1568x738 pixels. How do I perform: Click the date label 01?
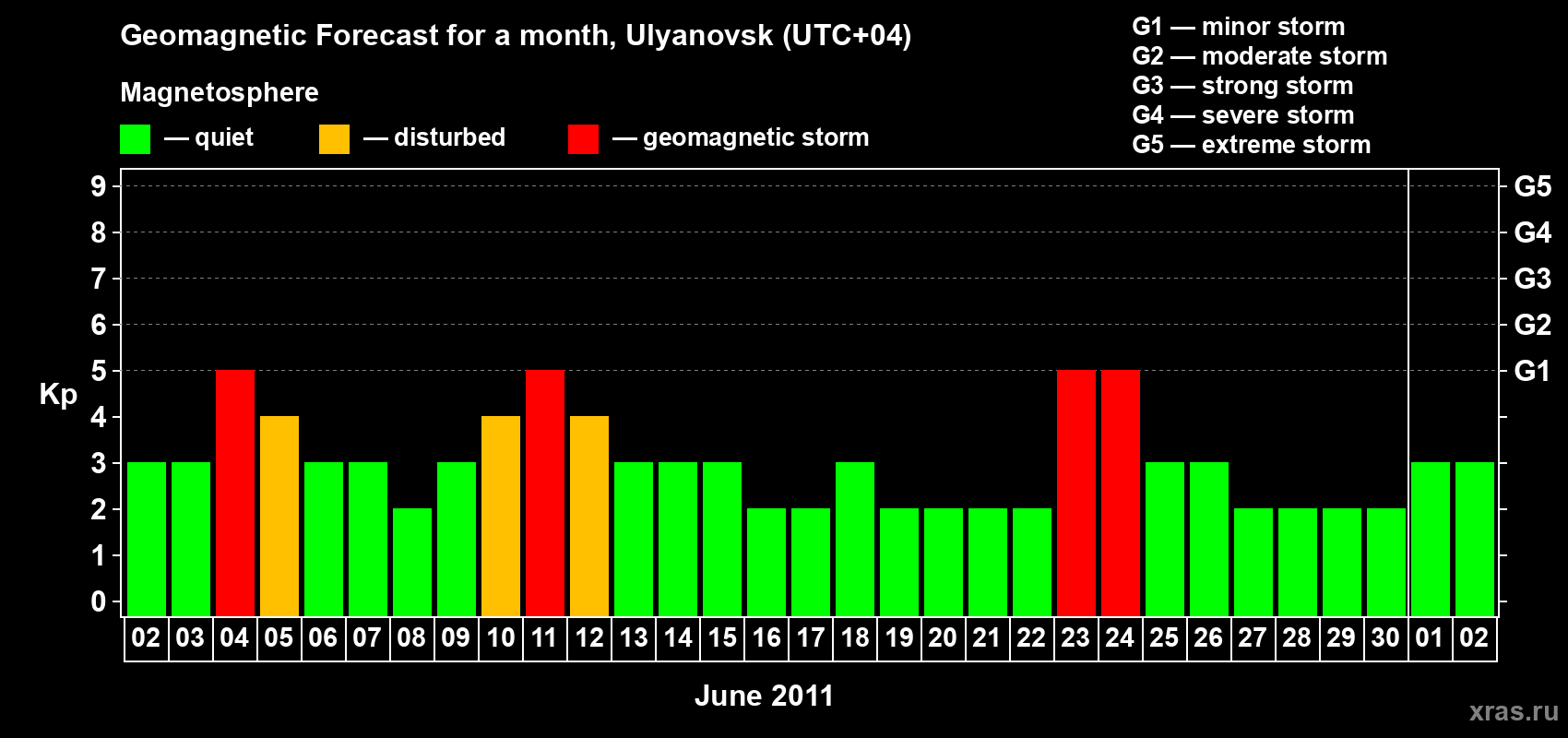coord(1430,637)
